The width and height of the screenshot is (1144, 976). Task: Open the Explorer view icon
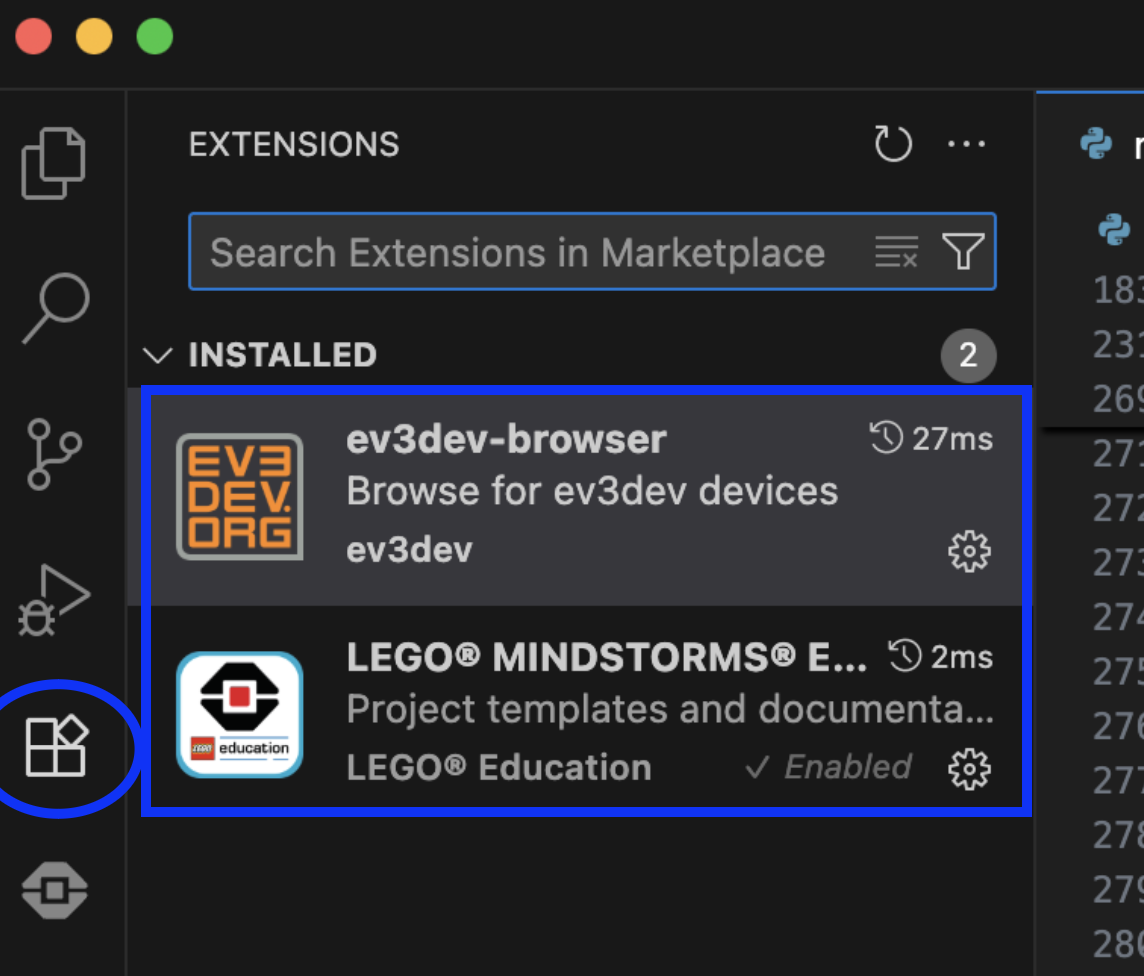(x=55, y=163)
